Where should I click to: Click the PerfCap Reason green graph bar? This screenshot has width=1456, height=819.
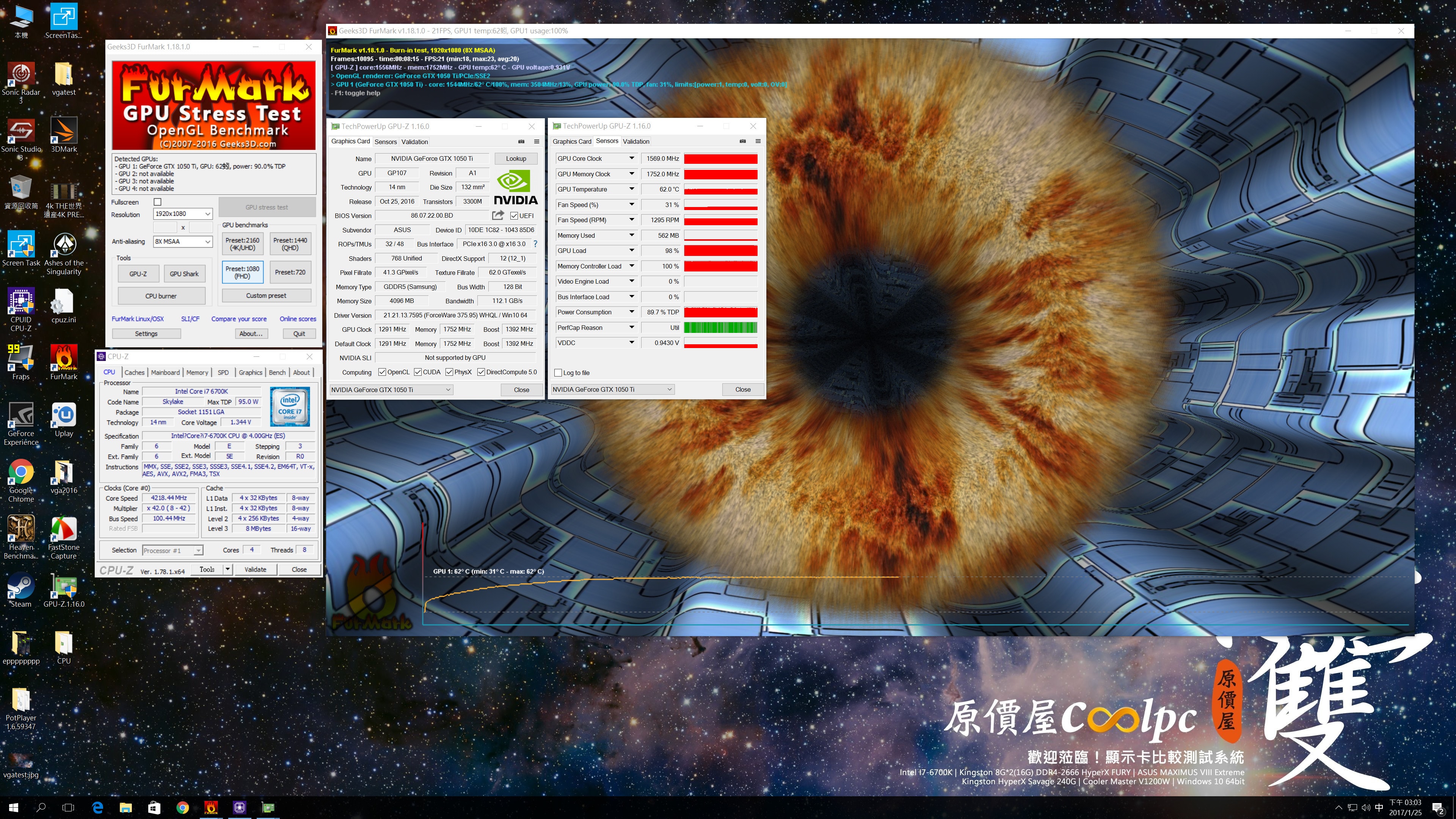pyautogui.click(x=721, y=327)
